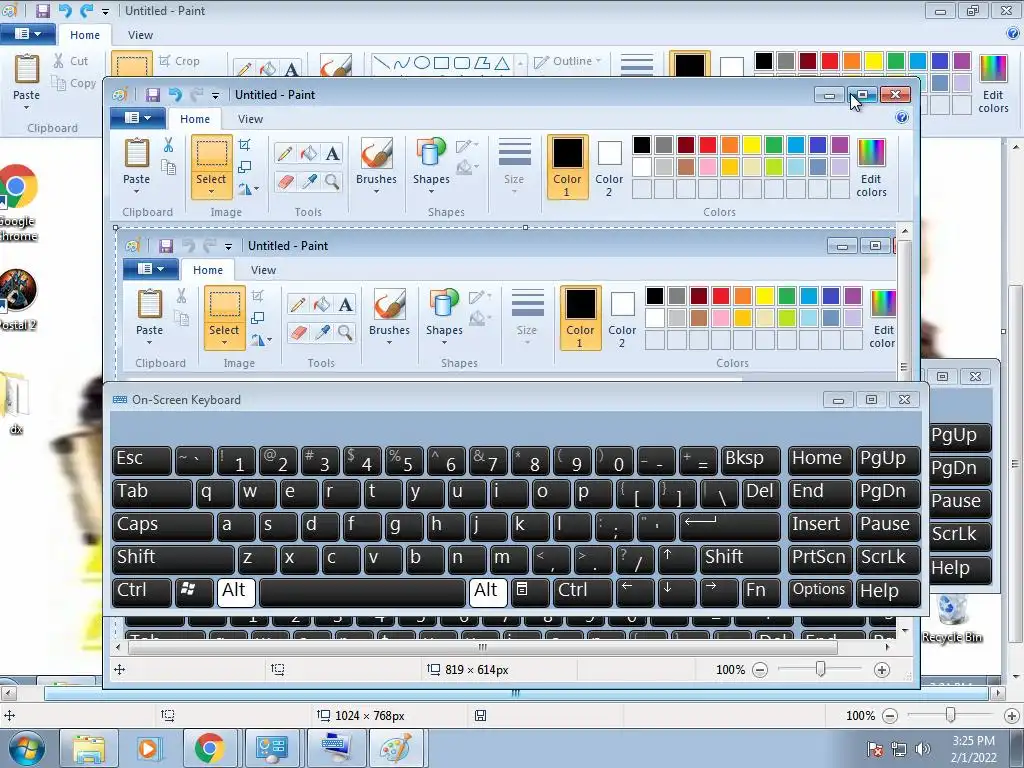Click Save icon in front Paint title bar
This screenshot has width=1024, height=768.
tap(152, 95)
